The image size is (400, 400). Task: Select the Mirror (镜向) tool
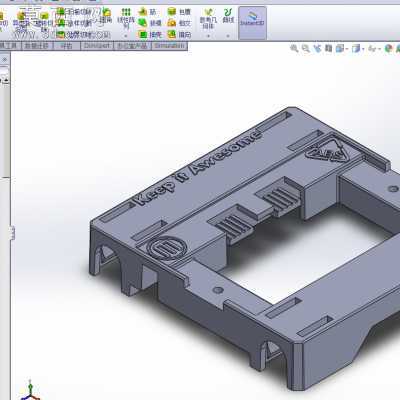(179, 34)
